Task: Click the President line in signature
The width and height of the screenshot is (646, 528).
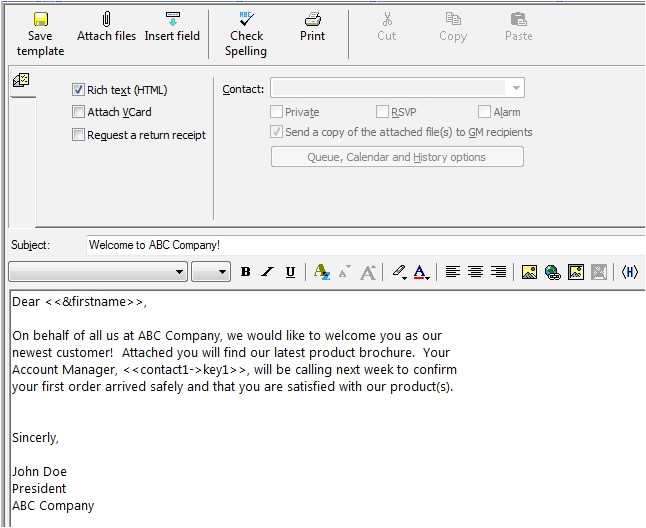Action: pyautogui.click(x=39, y=488)
